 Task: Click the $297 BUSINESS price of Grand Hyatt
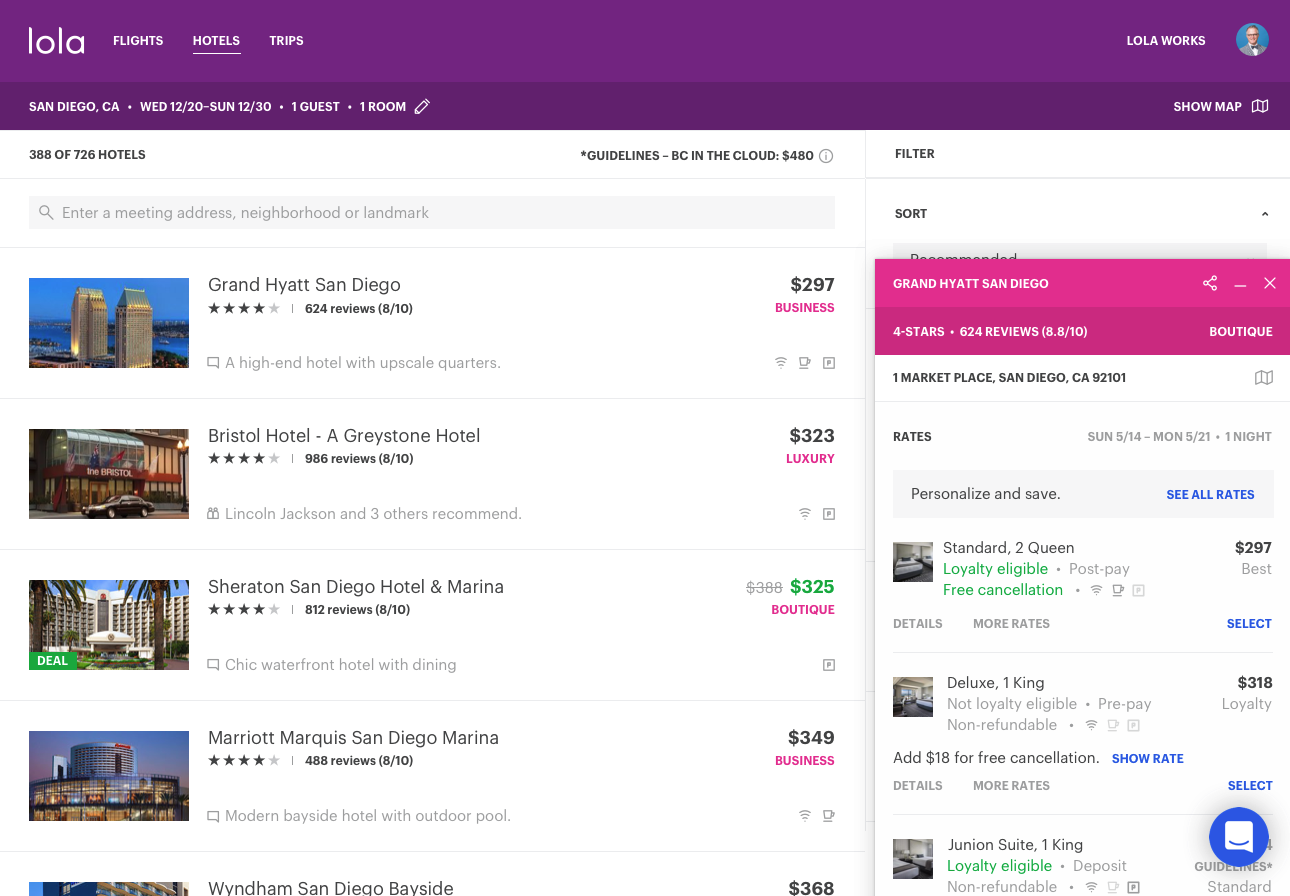click(x=805, y=295)
